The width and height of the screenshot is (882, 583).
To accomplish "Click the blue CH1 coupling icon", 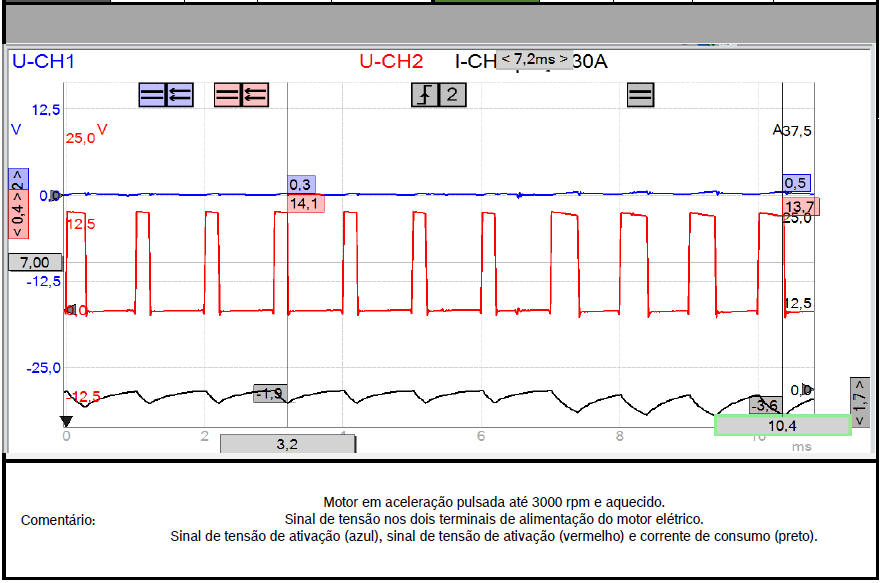I will click(x=152, y=95).
